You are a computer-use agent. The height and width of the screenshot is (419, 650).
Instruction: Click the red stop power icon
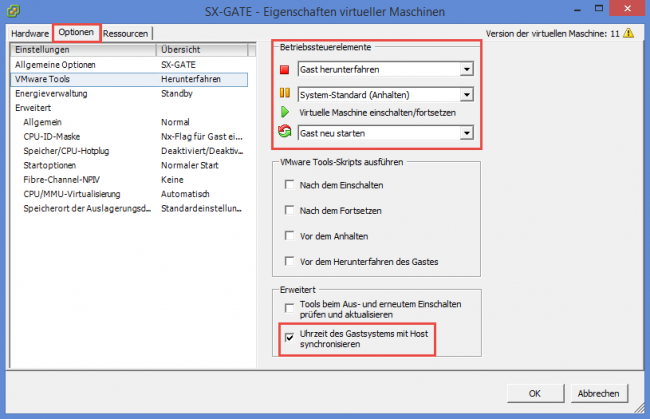click(x=284, y=70)
